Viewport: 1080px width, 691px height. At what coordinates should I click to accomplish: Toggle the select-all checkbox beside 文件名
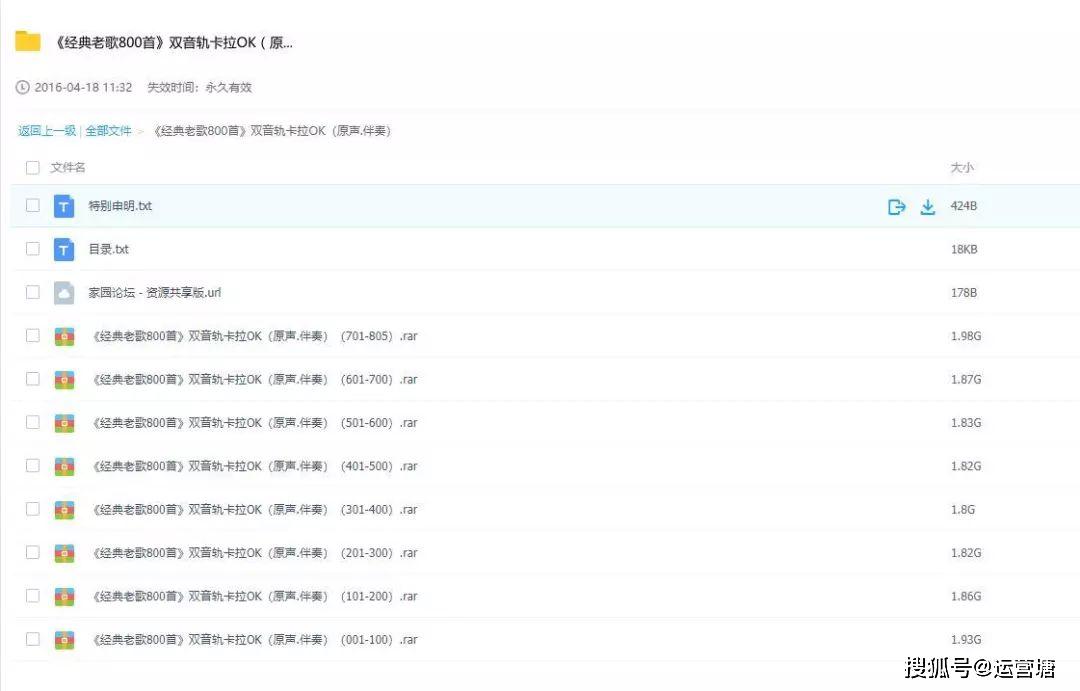tap(32, 167)
